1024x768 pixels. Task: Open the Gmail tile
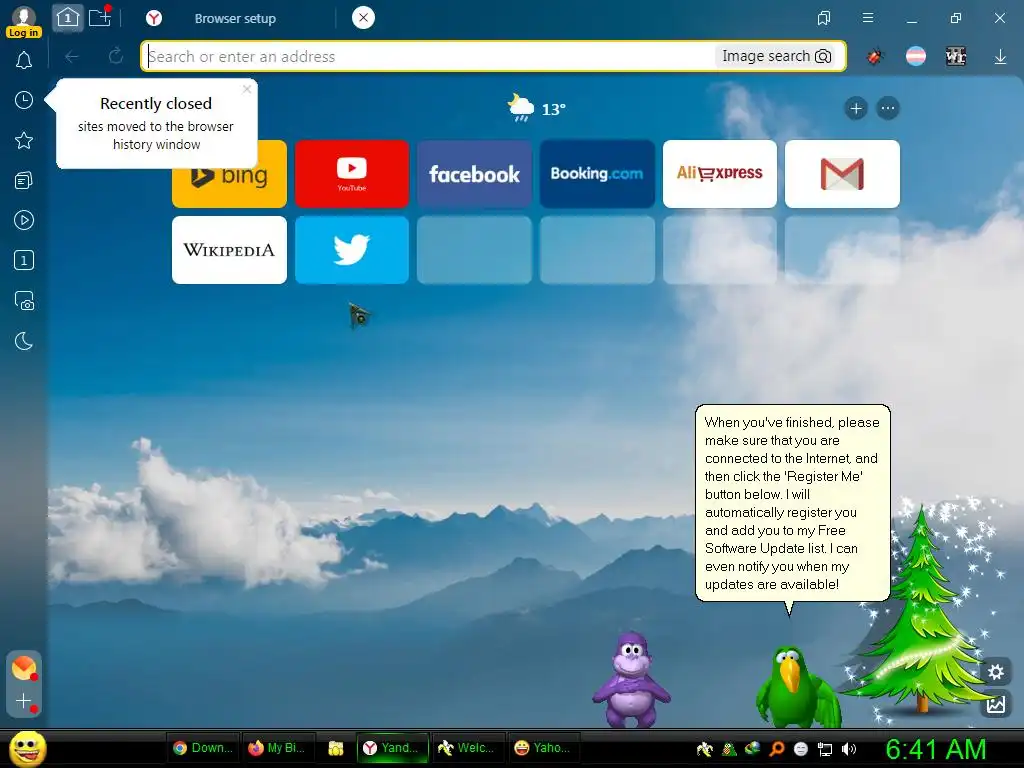(x=842, y=174)
